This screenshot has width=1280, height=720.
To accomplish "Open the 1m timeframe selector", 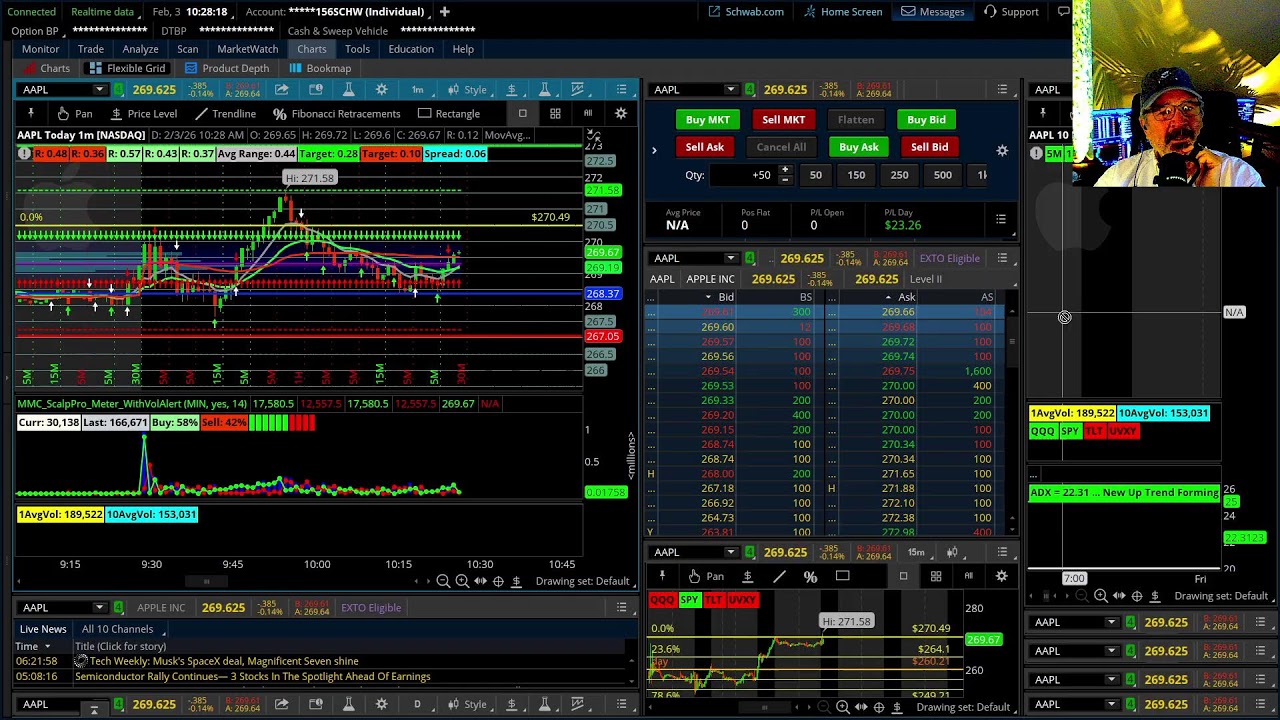I will tap(417, 90).
